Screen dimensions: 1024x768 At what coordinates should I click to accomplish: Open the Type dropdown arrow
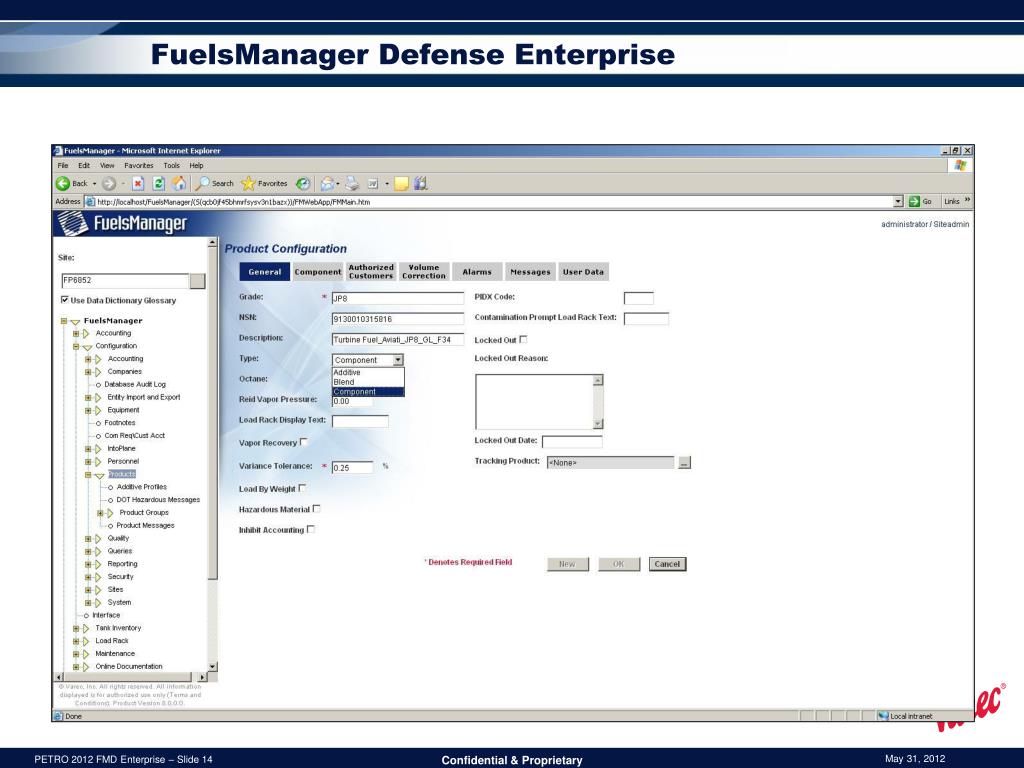click(x=398, y=360)
